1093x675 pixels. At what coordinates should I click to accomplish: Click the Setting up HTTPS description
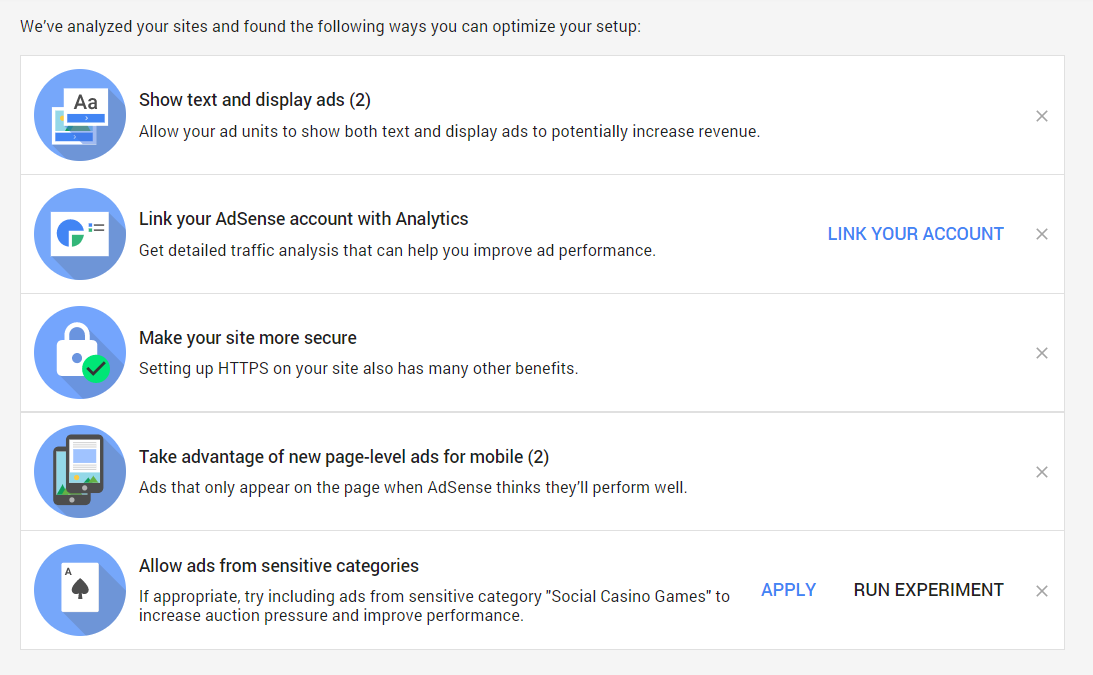click(358, 368)
